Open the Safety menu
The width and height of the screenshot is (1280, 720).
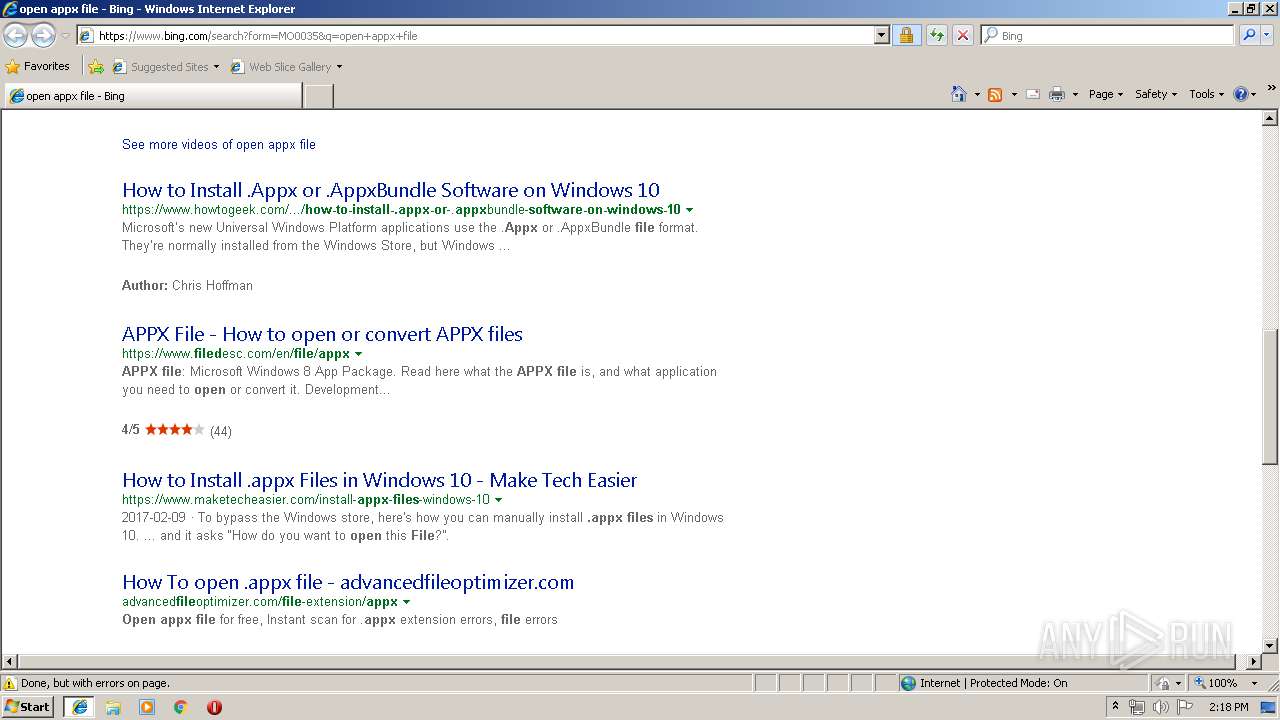point(1156,94)
